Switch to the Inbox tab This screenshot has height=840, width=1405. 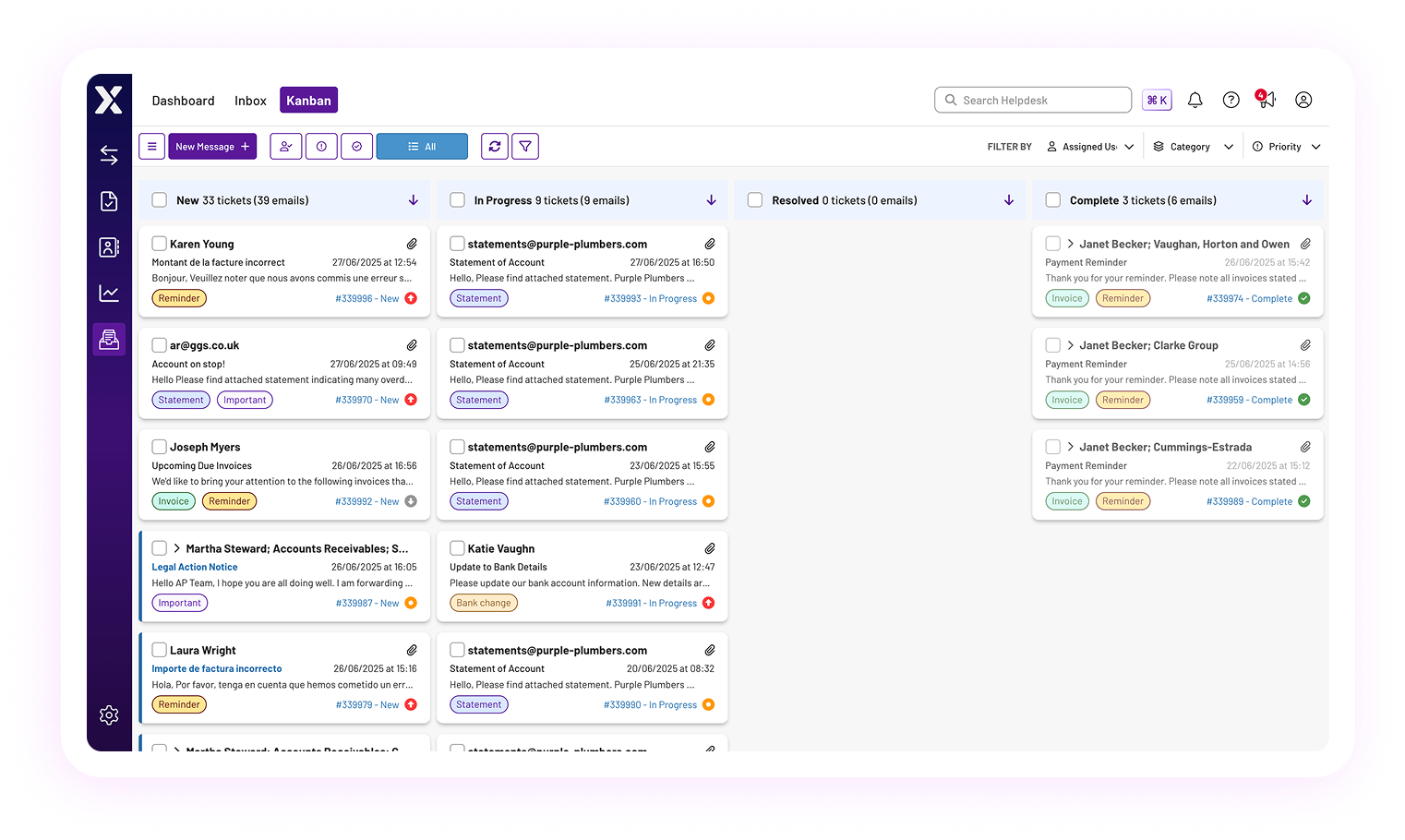pyautogui.click(x=250, y=100)
